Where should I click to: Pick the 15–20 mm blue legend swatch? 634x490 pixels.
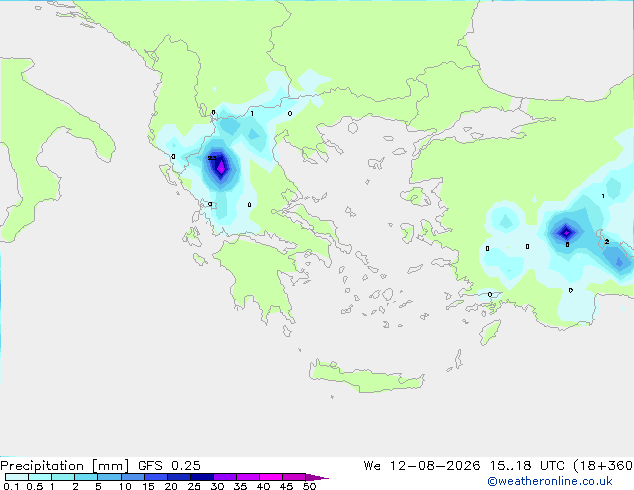[155, 477]
